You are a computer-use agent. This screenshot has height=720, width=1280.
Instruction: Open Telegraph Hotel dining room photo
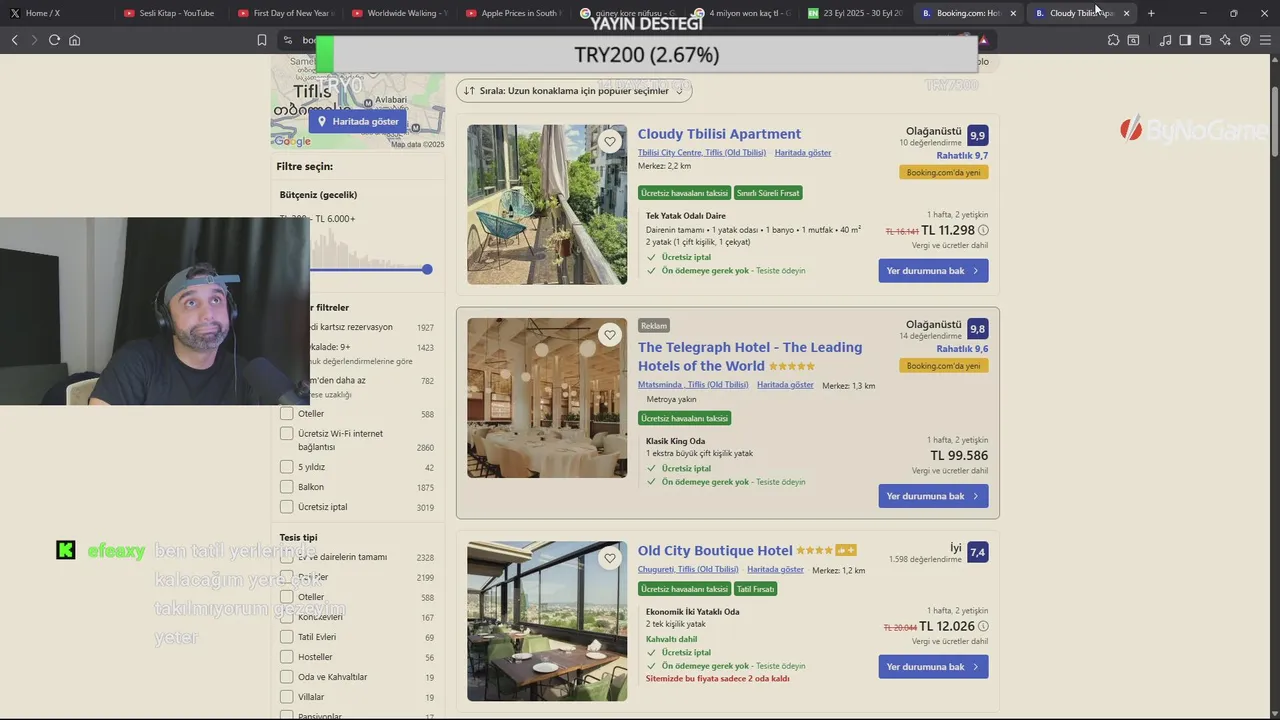[x=547, y=398]
